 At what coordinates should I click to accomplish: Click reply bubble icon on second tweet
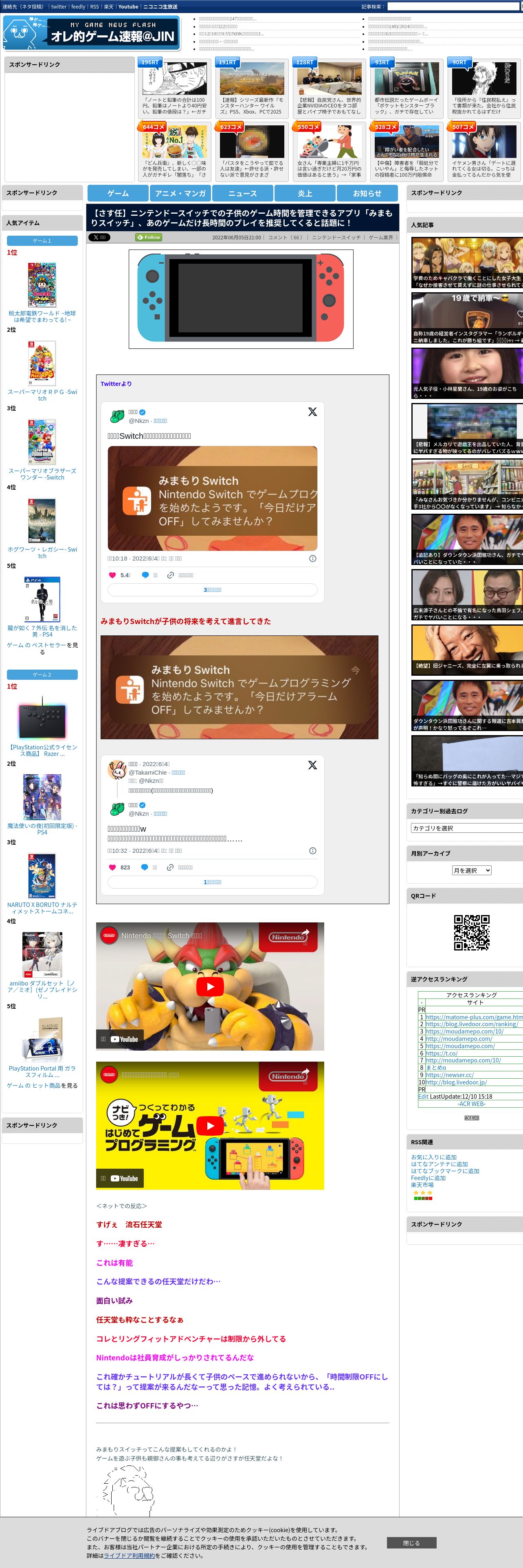[144, 867]
